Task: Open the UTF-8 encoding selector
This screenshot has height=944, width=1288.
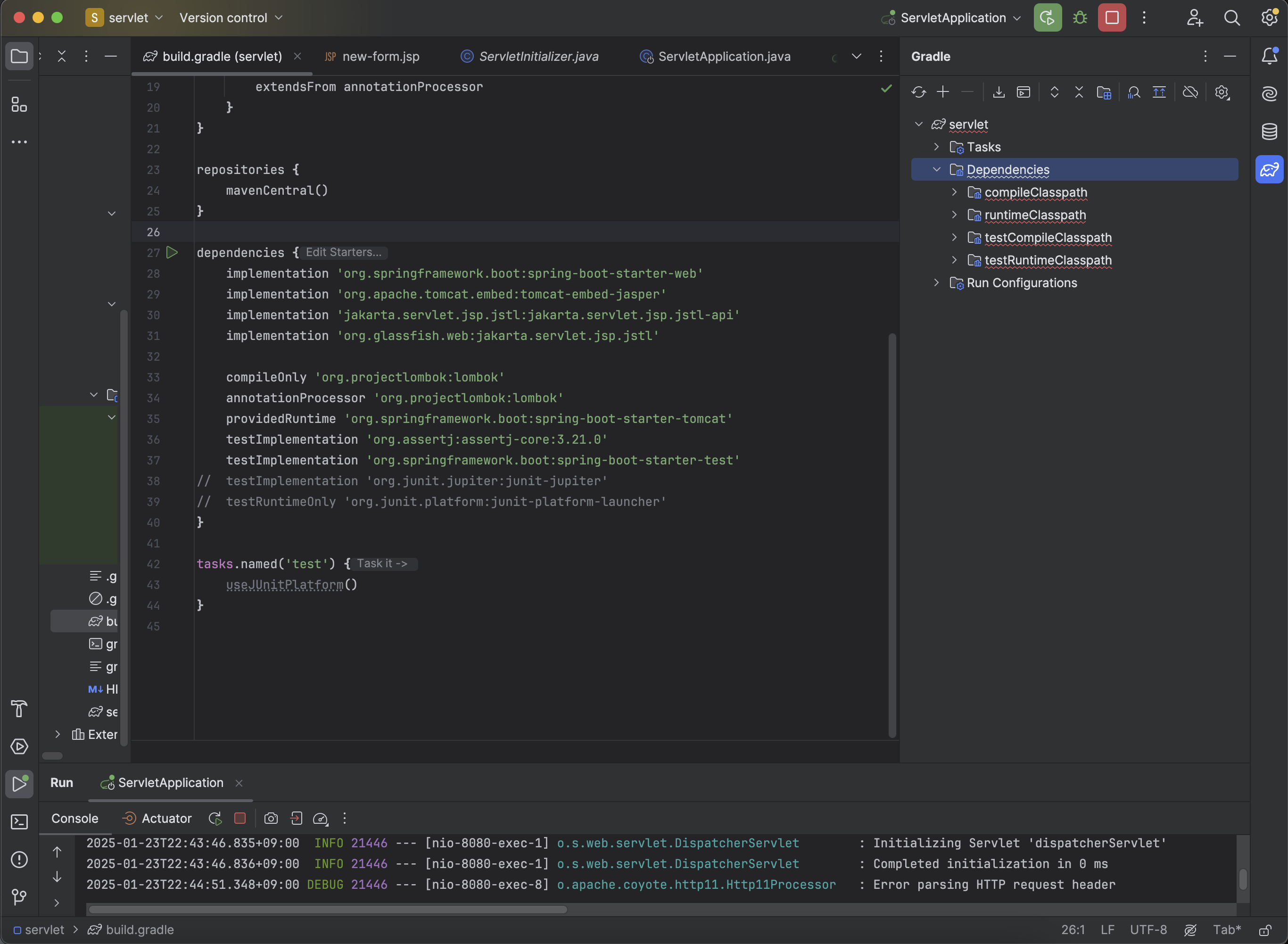Action: pos(1148,930)
